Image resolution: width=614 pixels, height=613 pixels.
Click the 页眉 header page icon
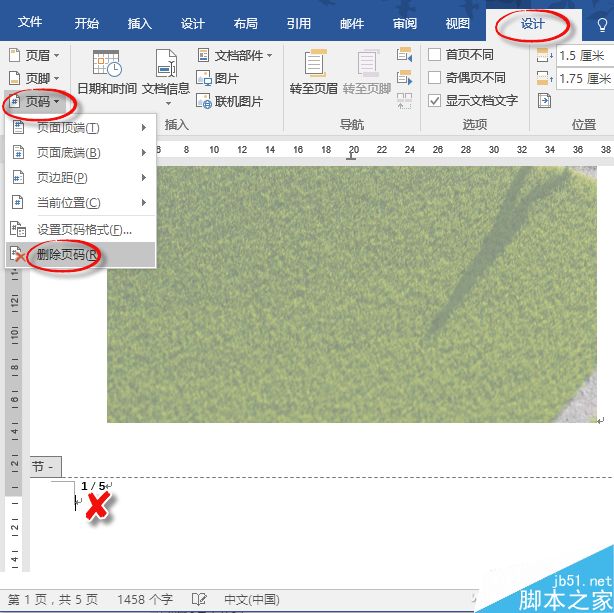14,55
